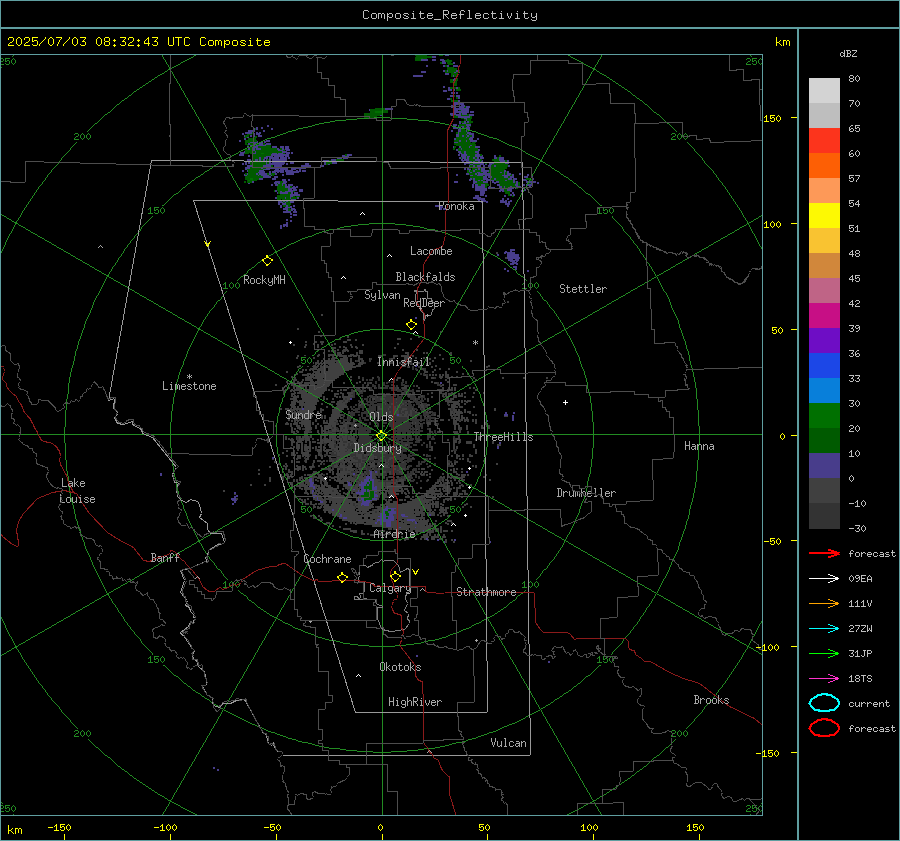Click the Banff city label
Viewport: 900px width, 841px height.
[165, 557]
